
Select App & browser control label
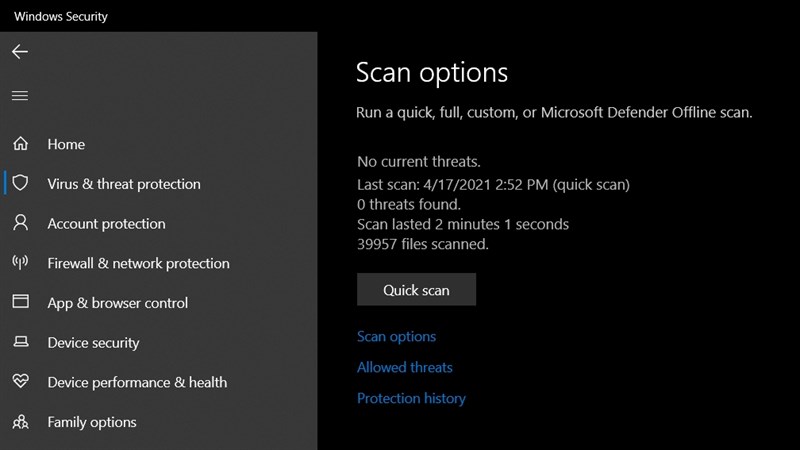click(117, 303)
